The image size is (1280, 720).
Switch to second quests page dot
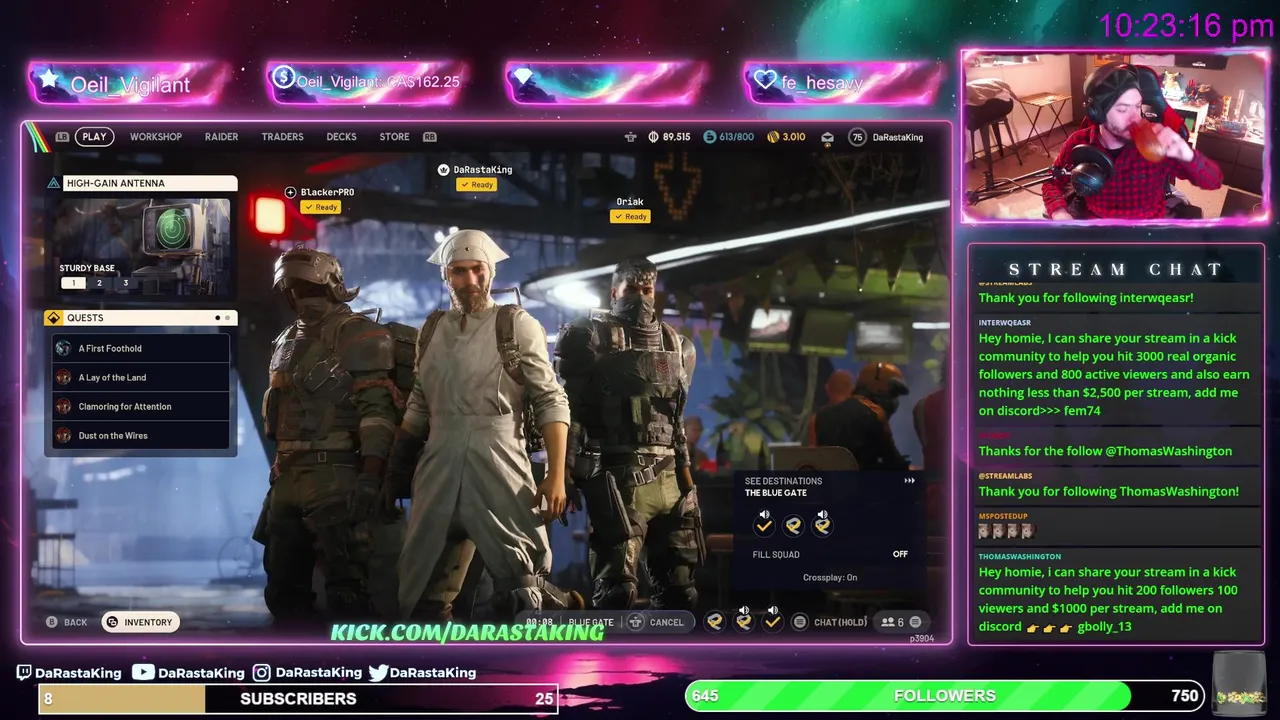[227, 318]
